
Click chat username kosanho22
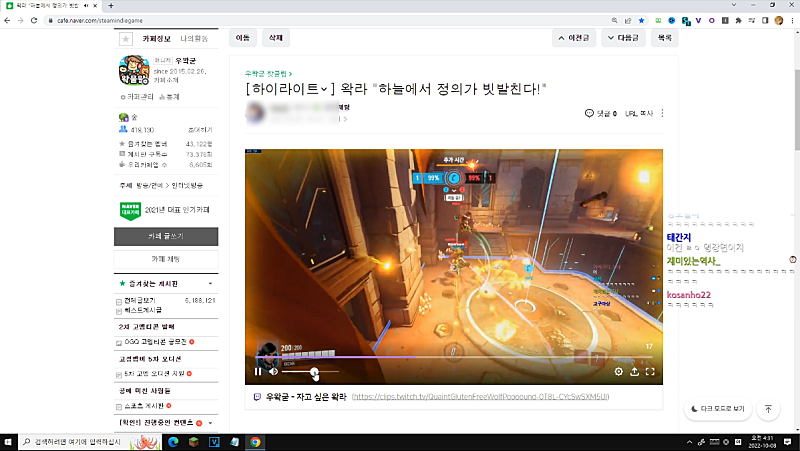click(x=688, y=295)
